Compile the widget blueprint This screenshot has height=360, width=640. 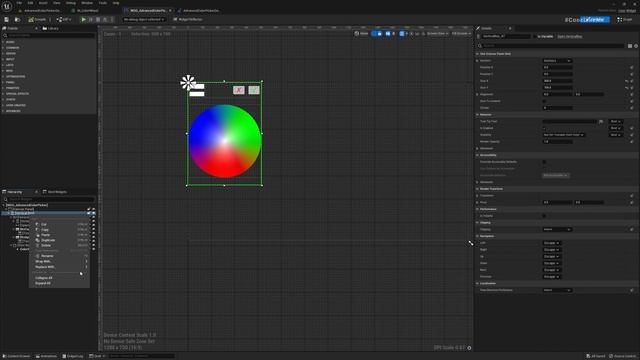(37, 19)
